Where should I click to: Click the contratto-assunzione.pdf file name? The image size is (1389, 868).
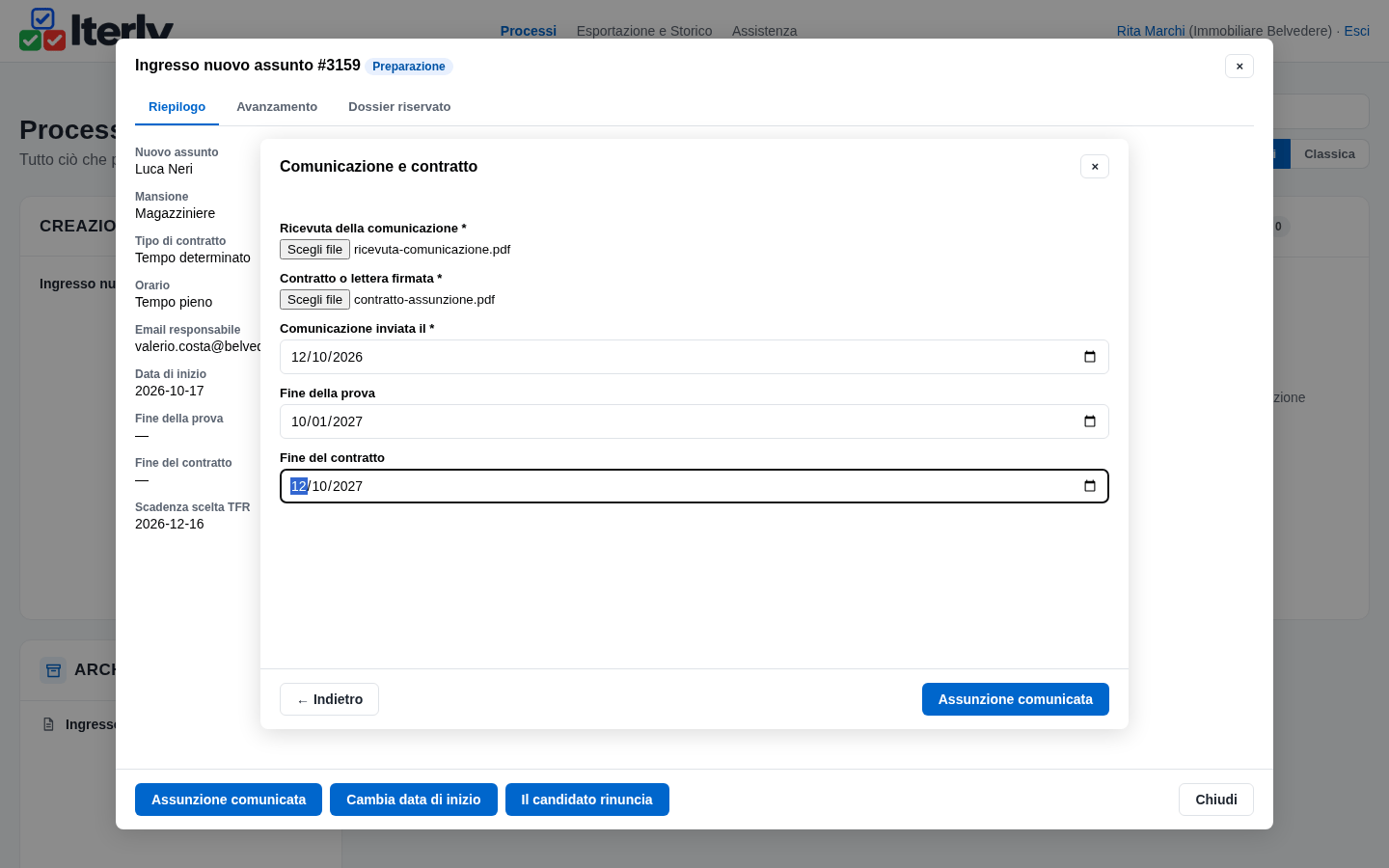pyautogui.click(x=424, y=300)
